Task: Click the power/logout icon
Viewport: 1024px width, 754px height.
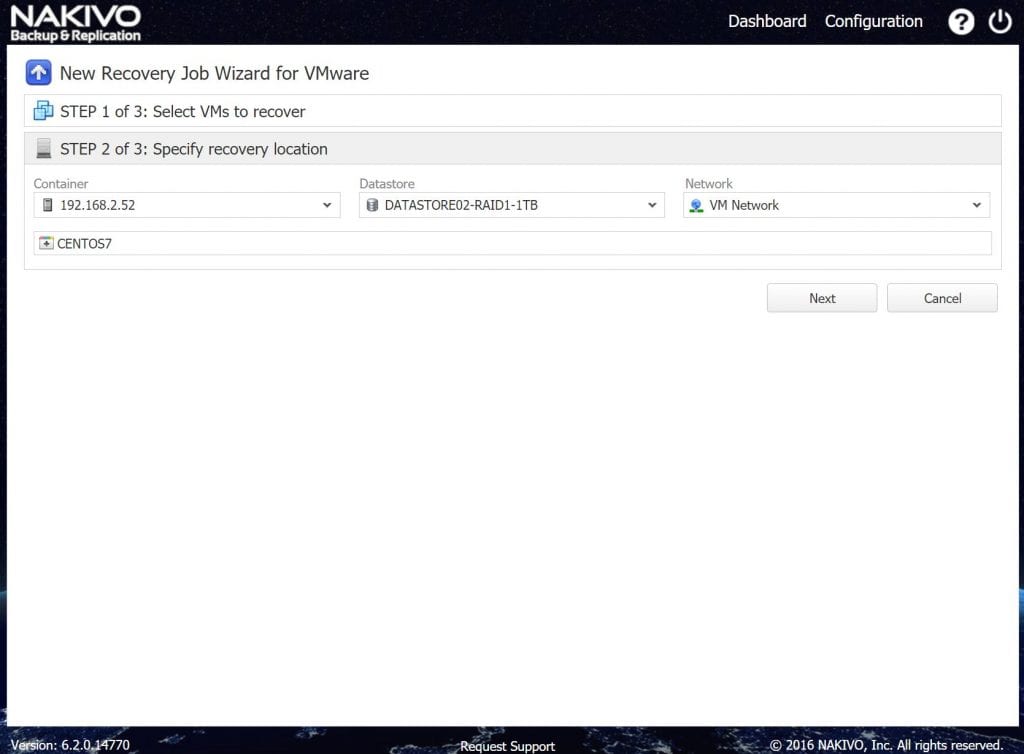Action: pos(999,20)
